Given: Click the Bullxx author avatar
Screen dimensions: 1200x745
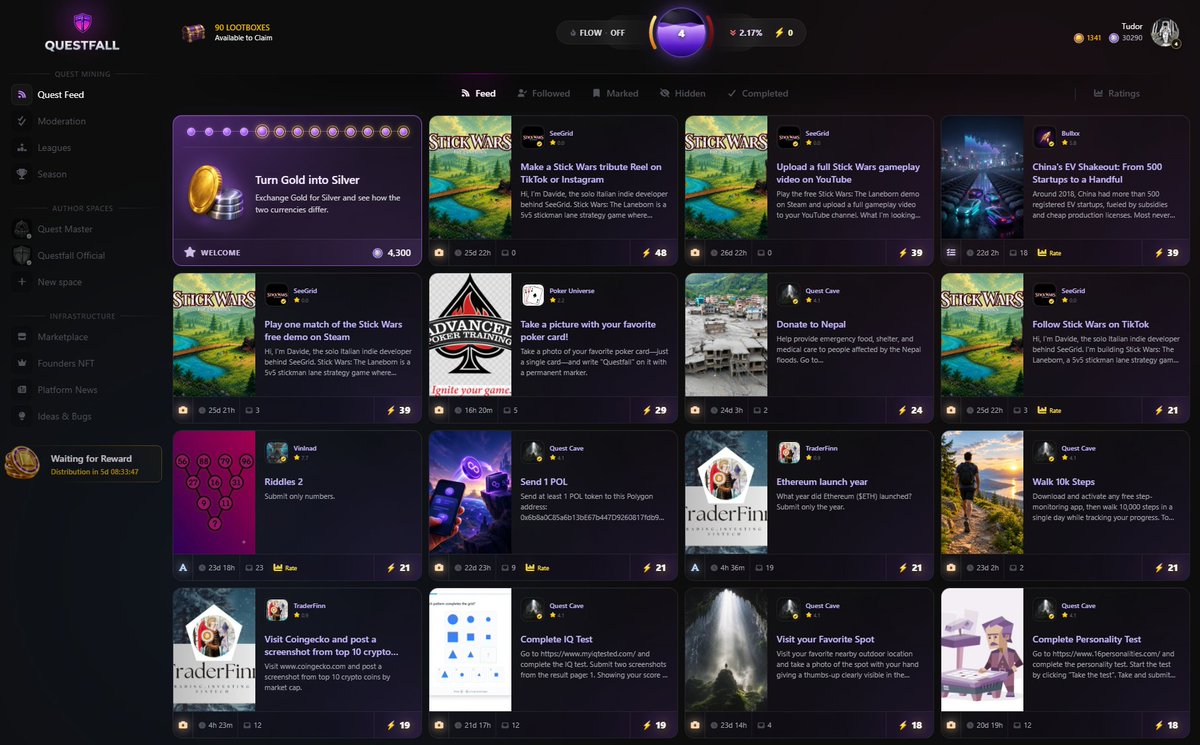Looking at the screenshot, I should pyautogui.click(x=1045, y=137).
